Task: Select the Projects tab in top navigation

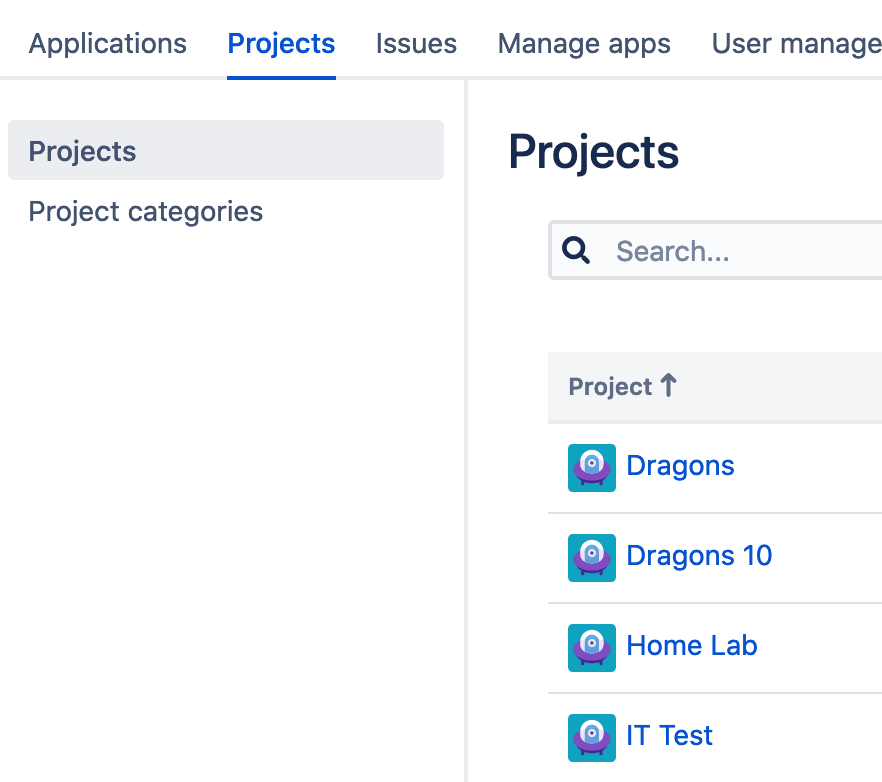Action: (281, 44)
